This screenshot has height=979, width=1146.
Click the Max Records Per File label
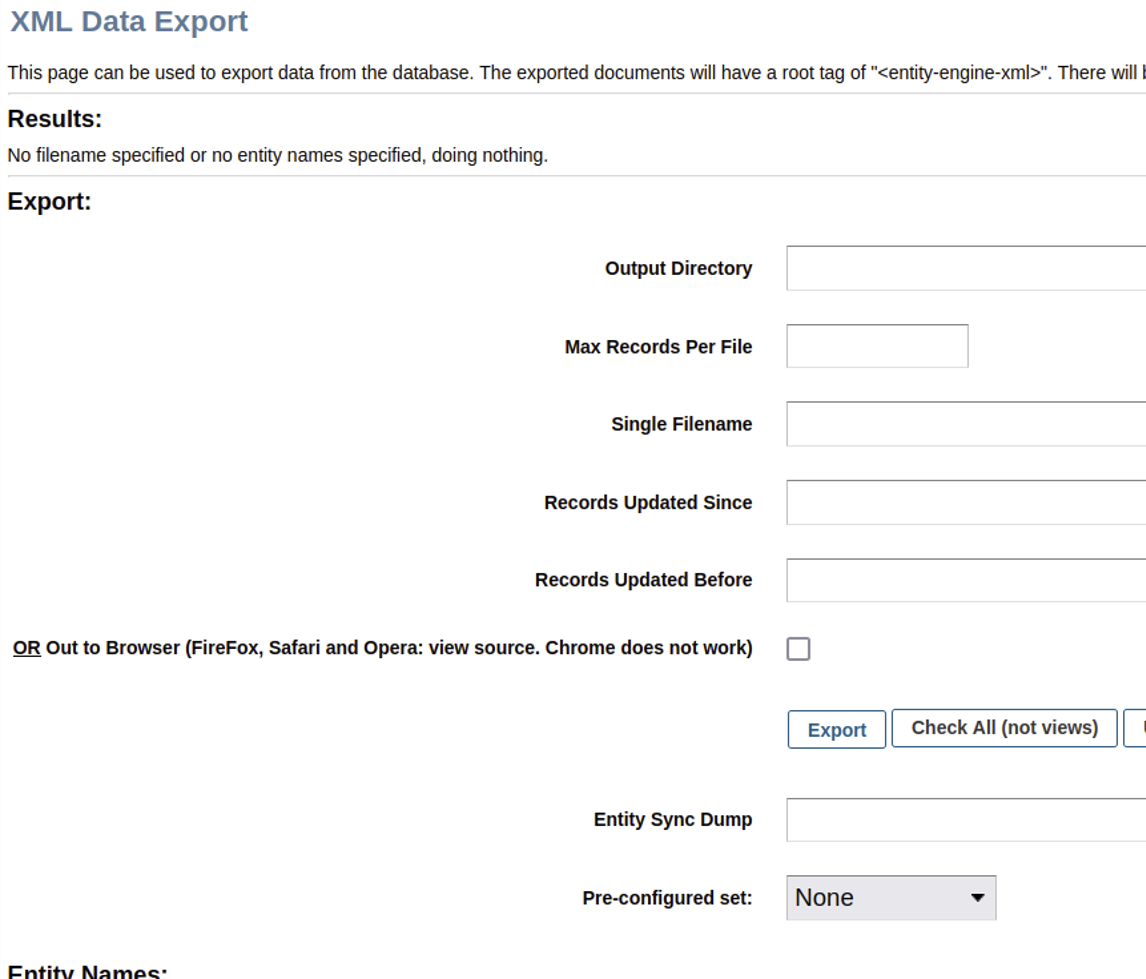click(658, 346)
